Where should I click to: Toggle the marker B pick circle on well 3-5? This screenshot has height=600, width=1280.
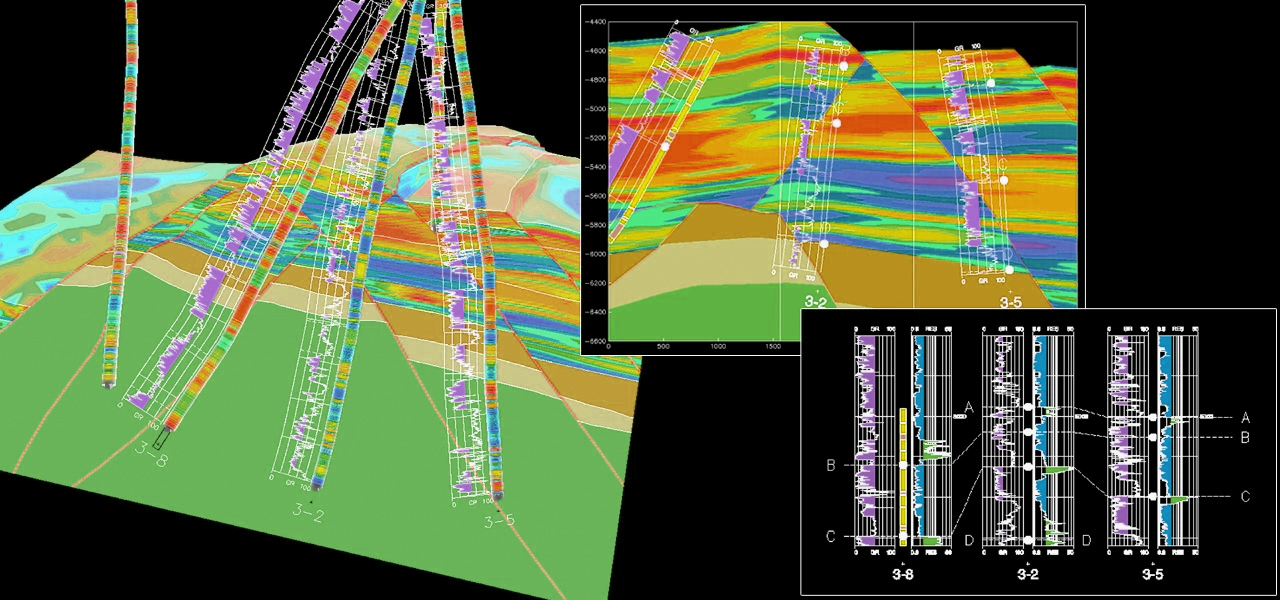click(x=1154, y=437)
